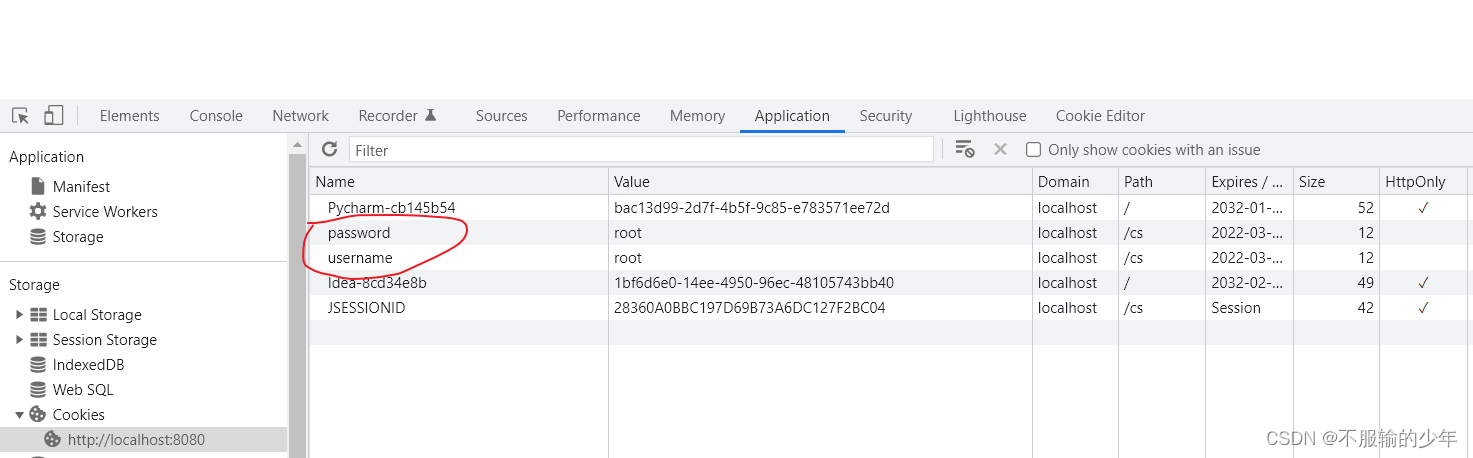
Task: Open the Service Workers gear item
Action: click(104, 212)
